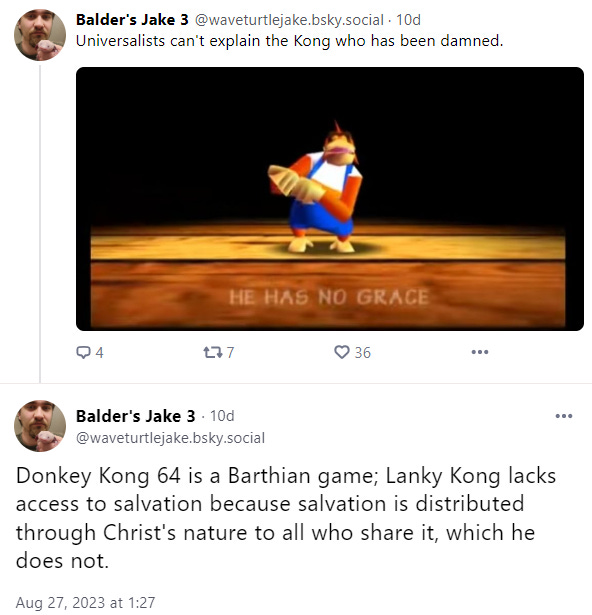This screenshot has height=615, width=592.
Task: Click the reply count number 4
Action: (x=100, y=353)
